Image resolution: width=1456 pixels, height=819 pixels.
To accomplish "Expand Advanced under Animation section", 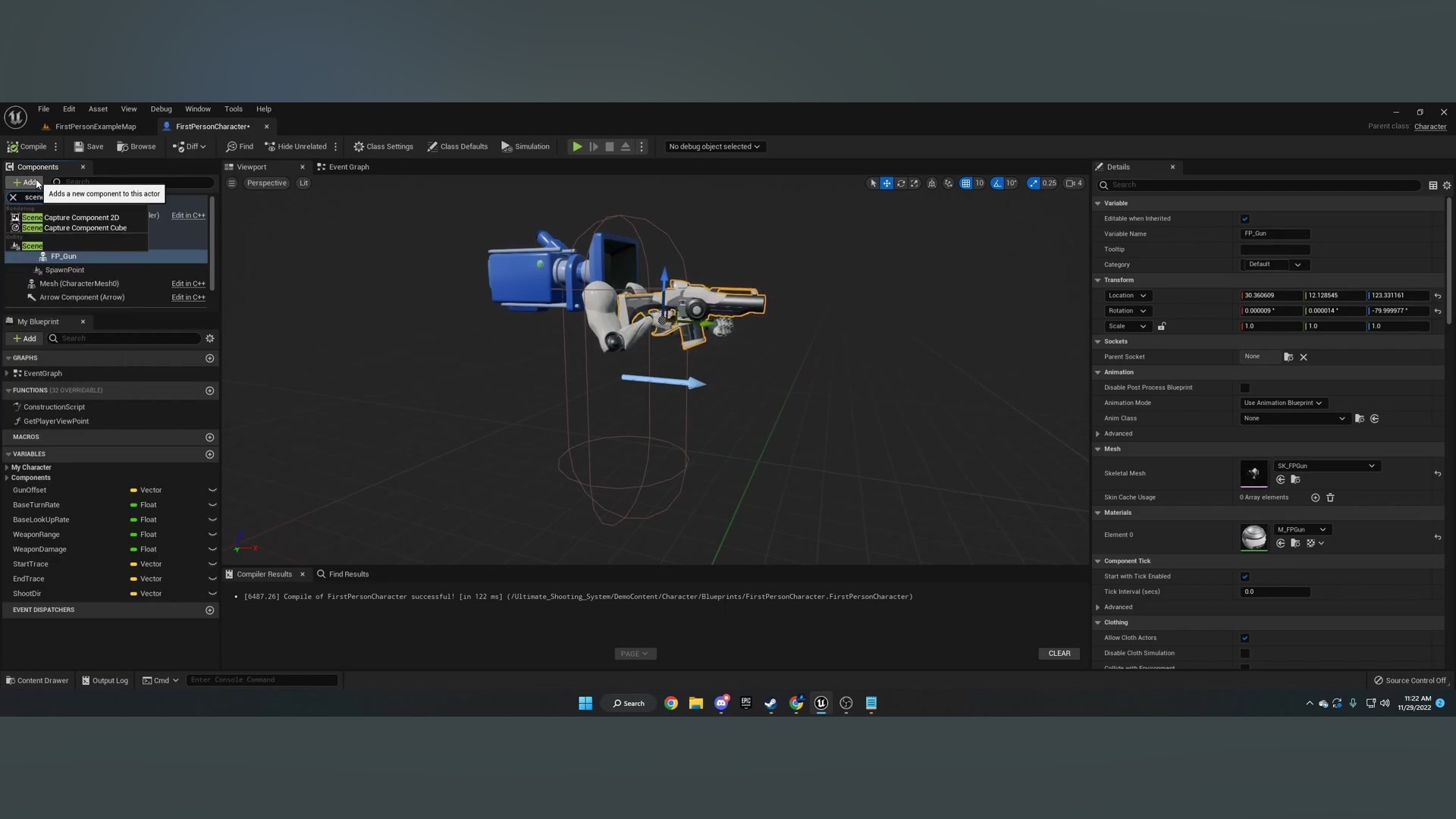I will [x=1097, y=434].
